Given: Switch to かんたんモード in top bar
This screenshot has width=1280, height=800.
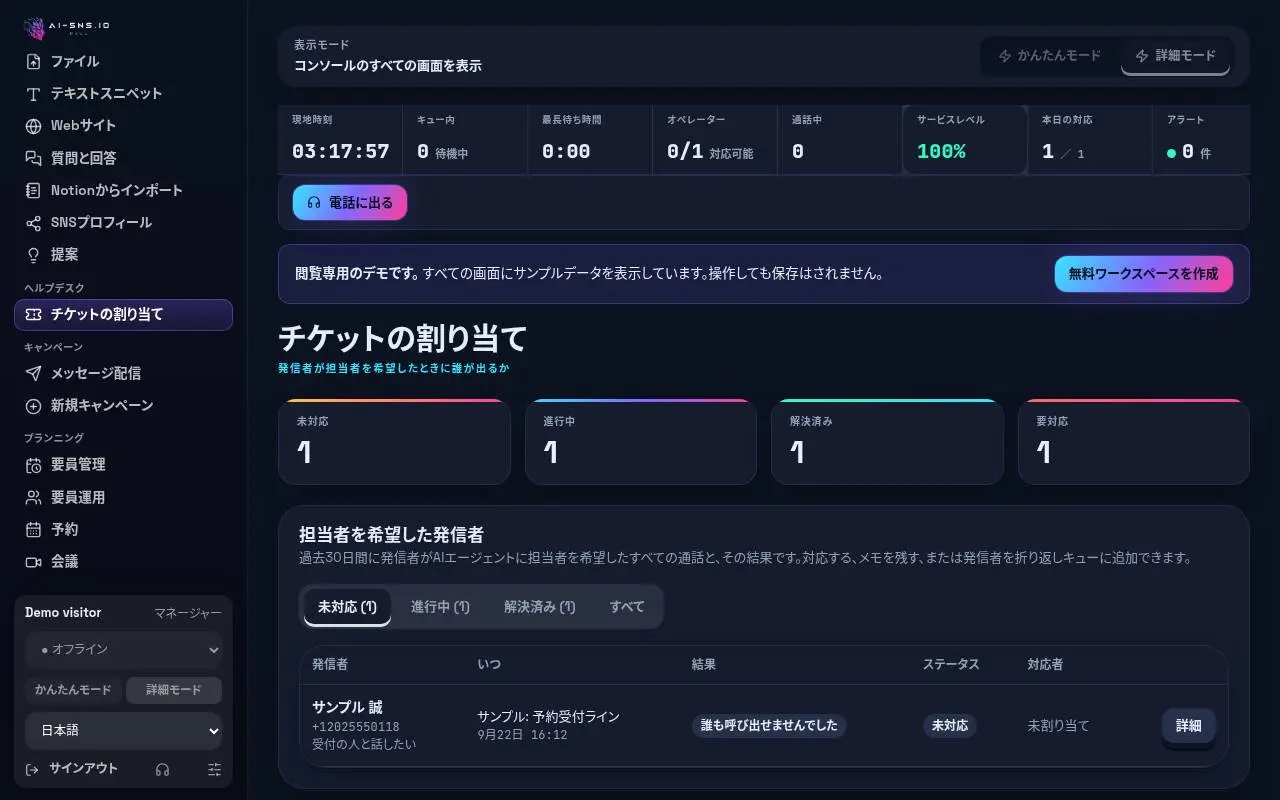Looking at the screenshot, I should pos(1049,56).
